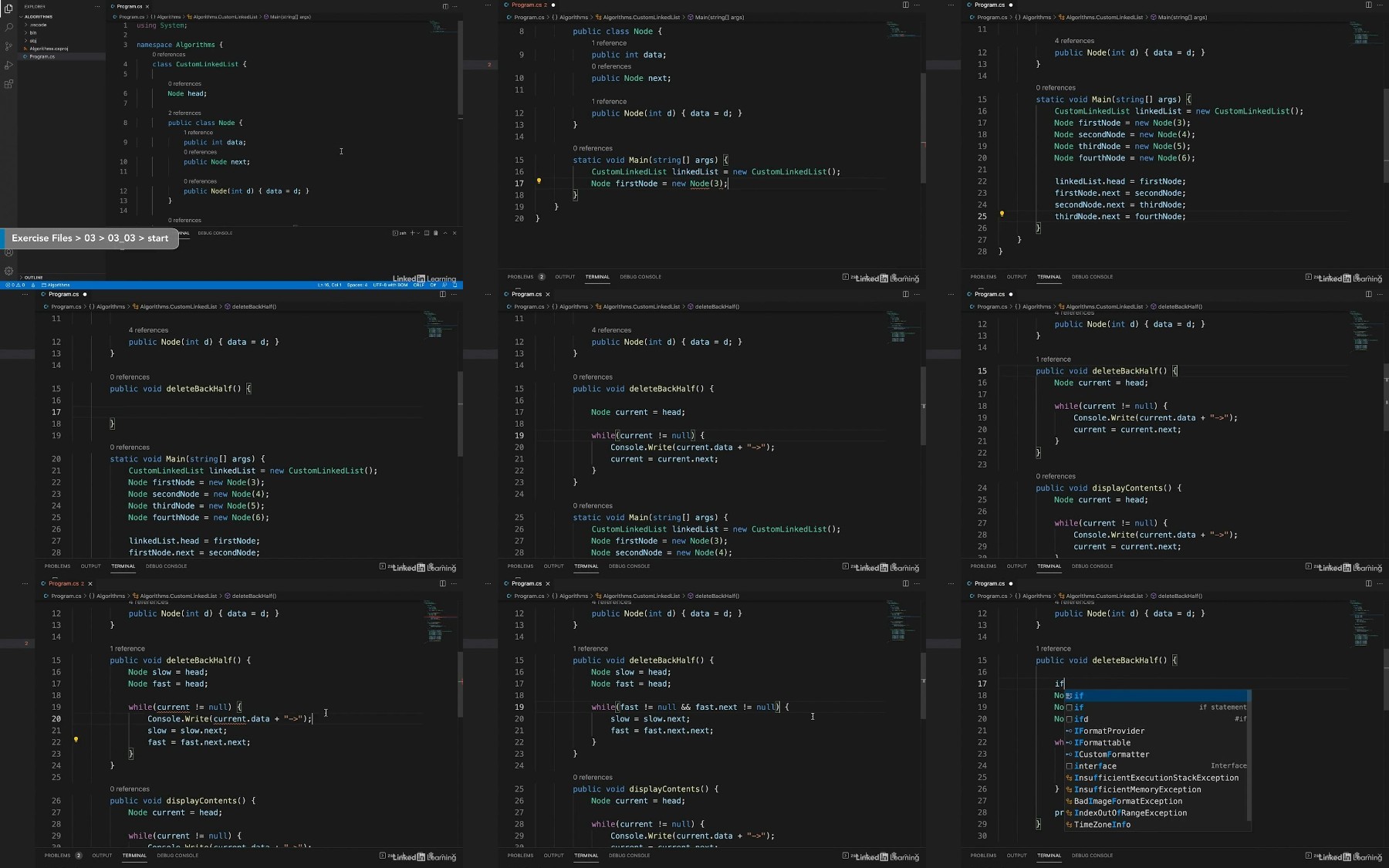Screen dimensions: 1389x868
Task: Open the Manage gear in the activity bar
Action: click(x=8, y=271)
